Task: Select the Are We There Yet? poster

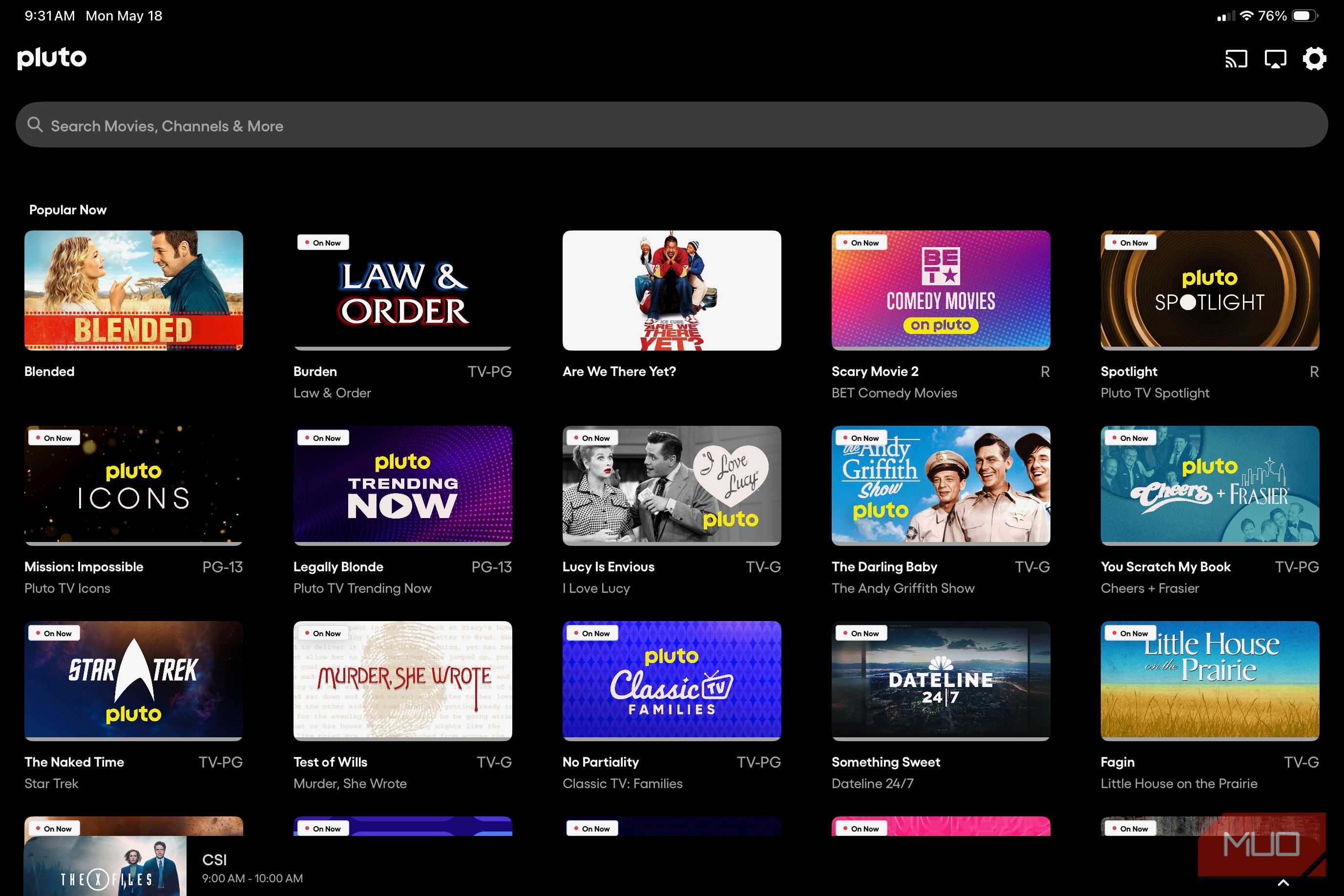Action: point(672,291)
